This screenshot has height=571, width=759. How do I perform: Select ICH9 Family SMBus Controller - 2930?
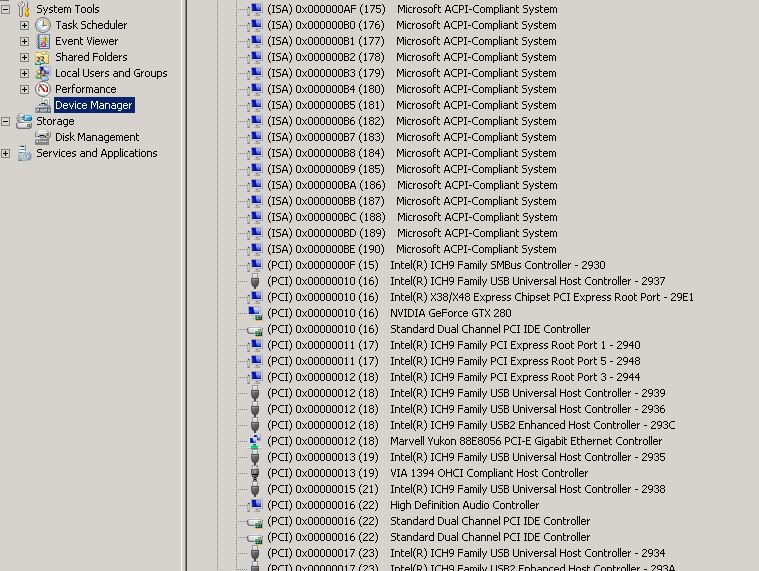436,265
